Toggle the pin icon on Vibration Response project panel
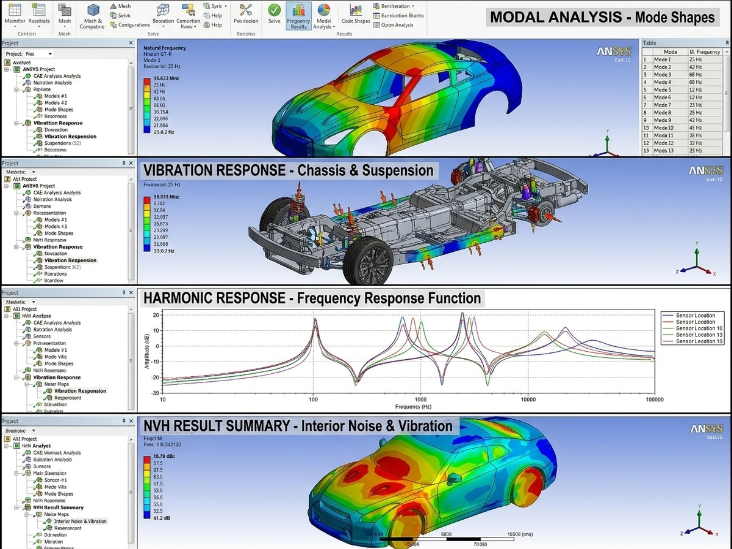The image size is (732, 549). pos(124,163)
